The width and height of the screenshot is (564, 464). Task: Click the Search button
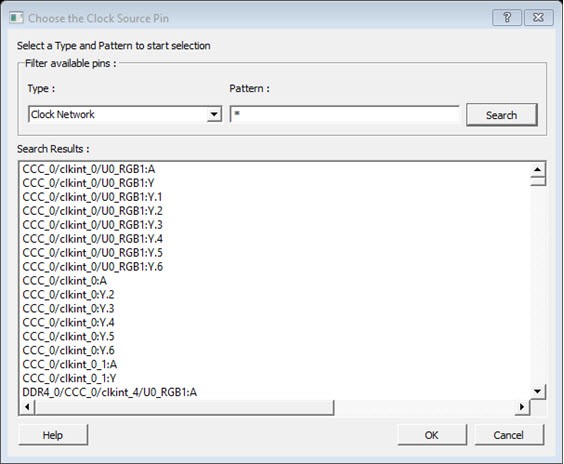[x=501, y=115]
